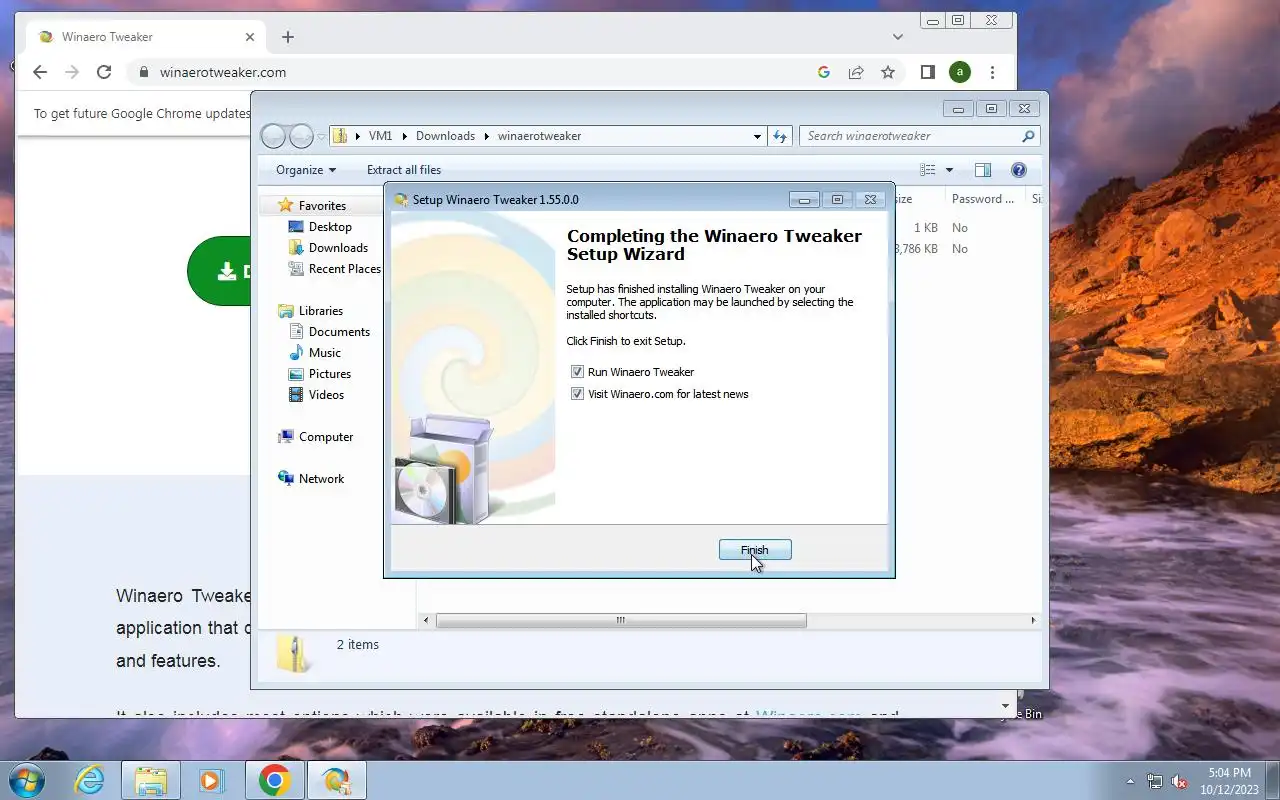This screenshot has width=1280, height=800.
Task: Click Explorer nav back button
Action: point(274,136)
